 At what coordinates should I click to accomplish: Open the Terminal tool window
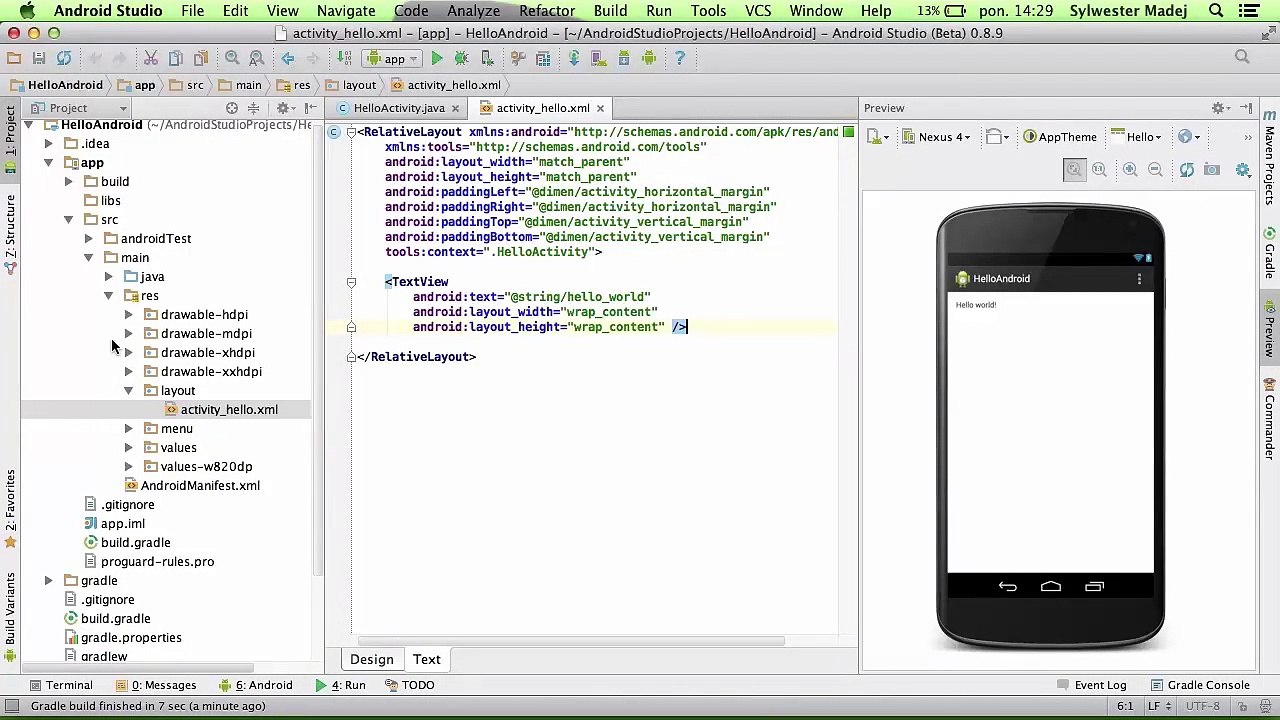point(61,686)
